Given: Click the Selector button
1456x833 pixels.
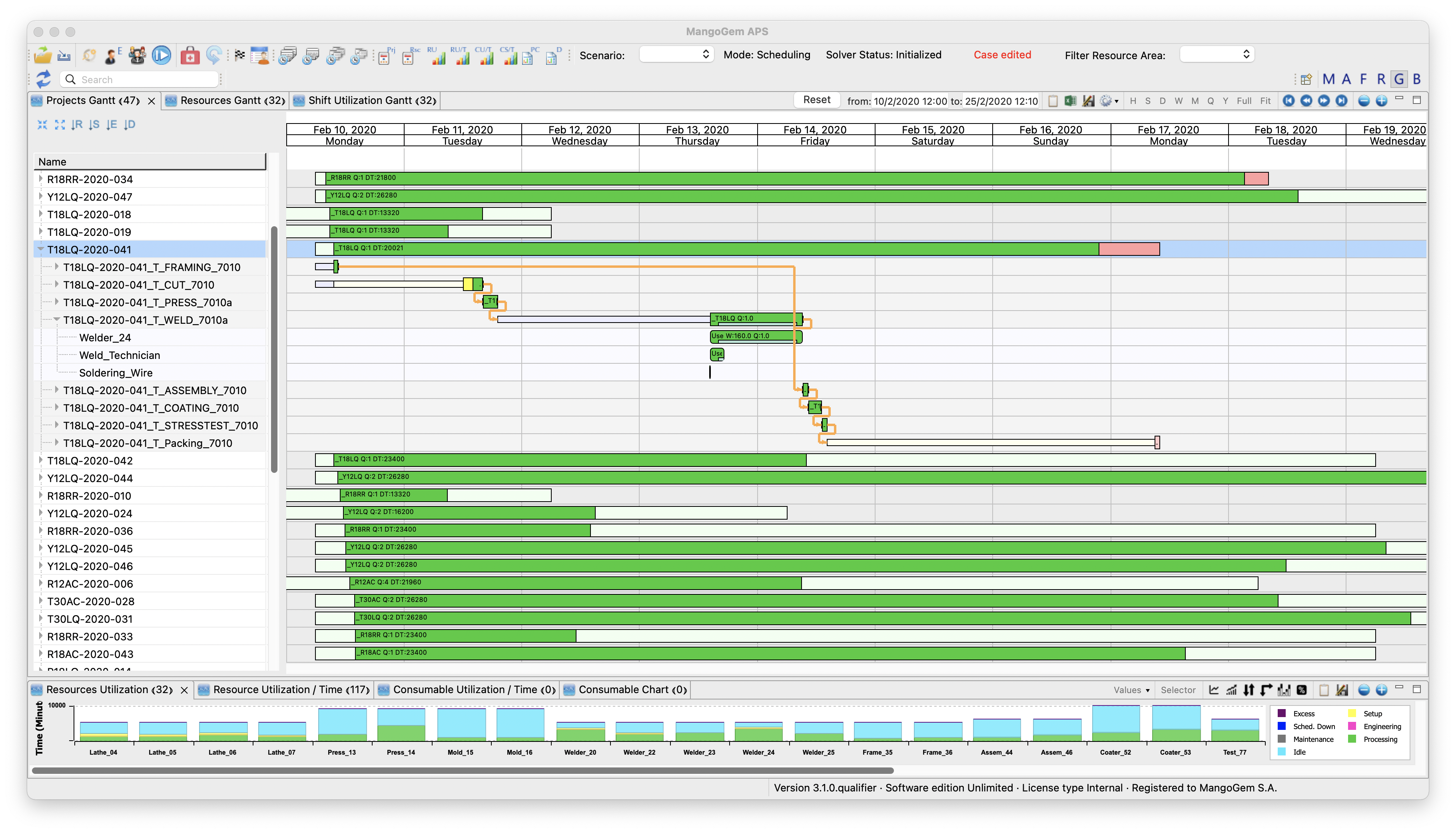Looking at the screenshot, I should 1178,690.
